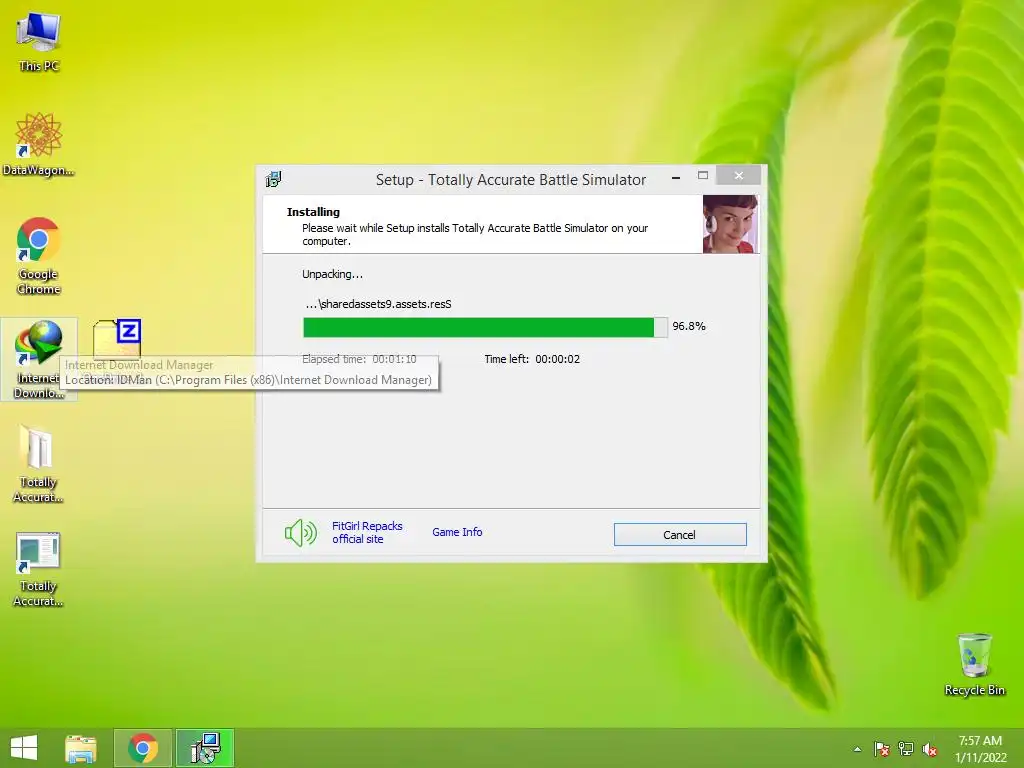Click the 96.8% progress value

[689, 326]
